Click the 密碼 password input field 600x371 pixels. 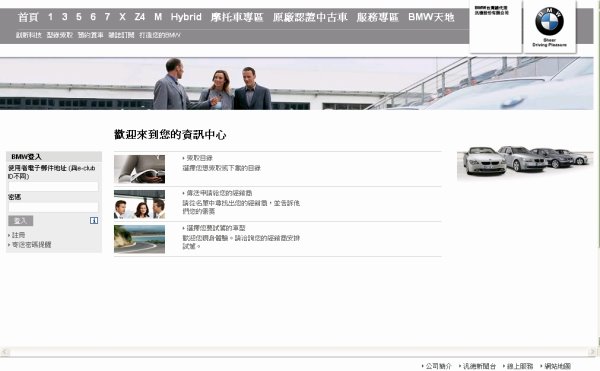click(x=53, y=207)
